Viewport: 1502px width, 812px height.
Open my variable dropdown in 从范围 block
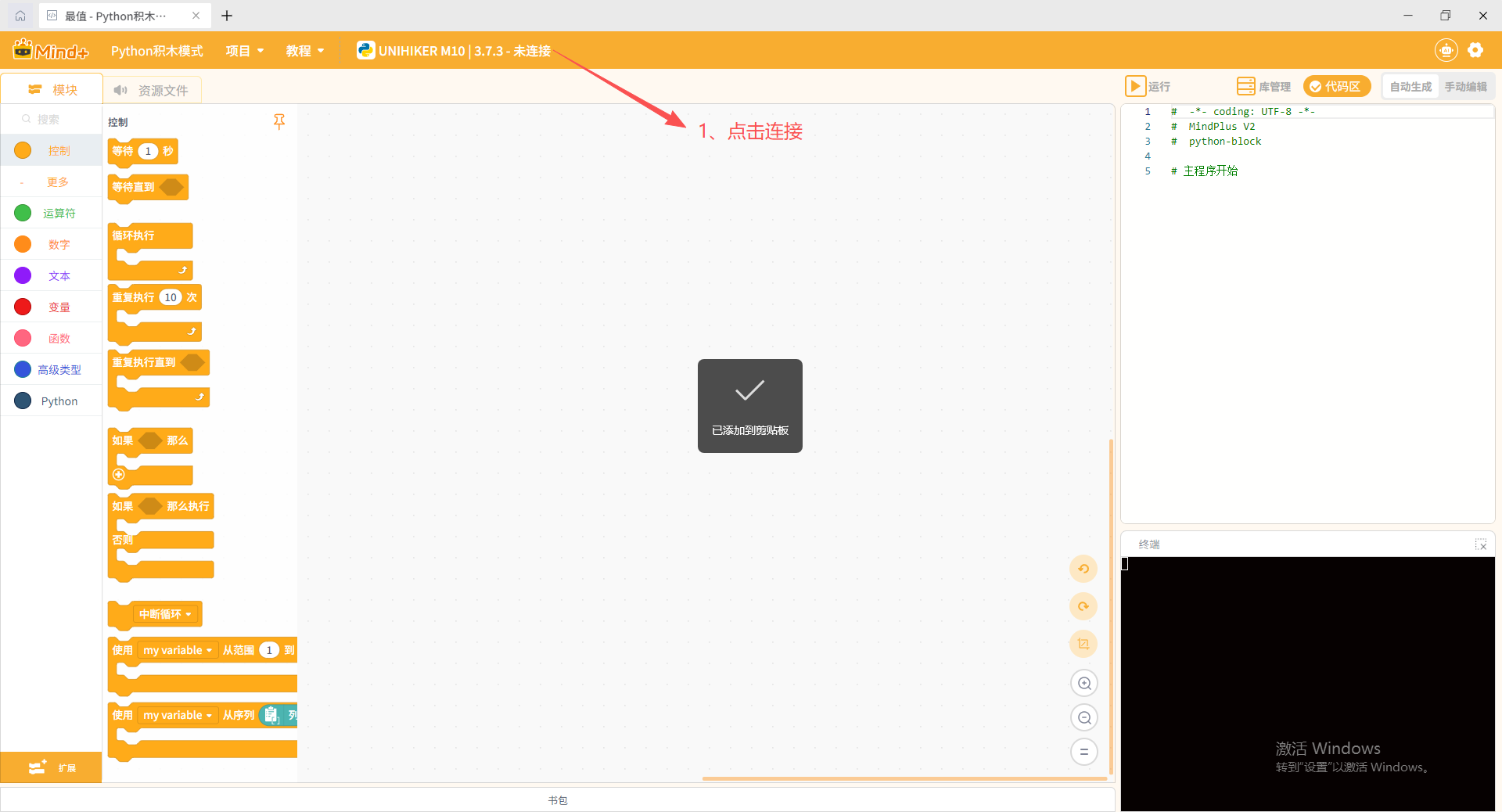click(x=178, y=650)
